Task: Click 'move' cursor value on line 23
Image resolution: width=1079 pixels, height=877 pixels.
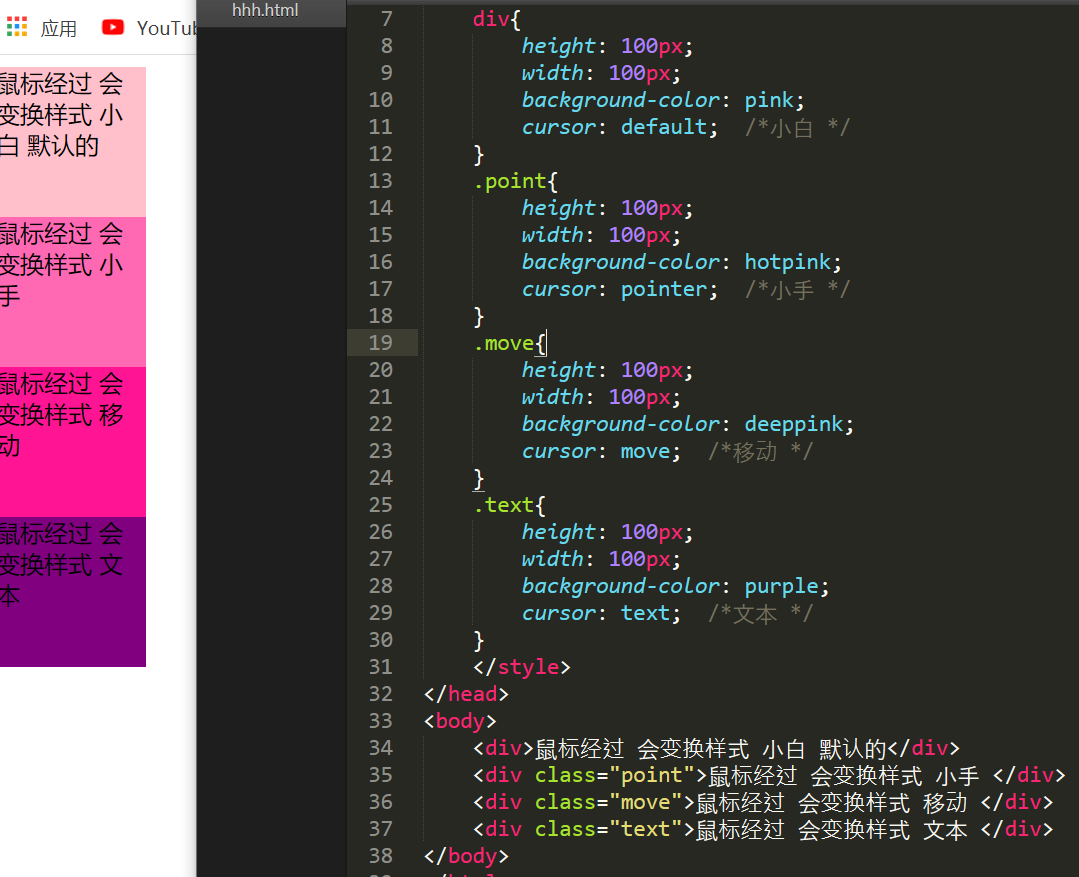Action: click(645, 452)
